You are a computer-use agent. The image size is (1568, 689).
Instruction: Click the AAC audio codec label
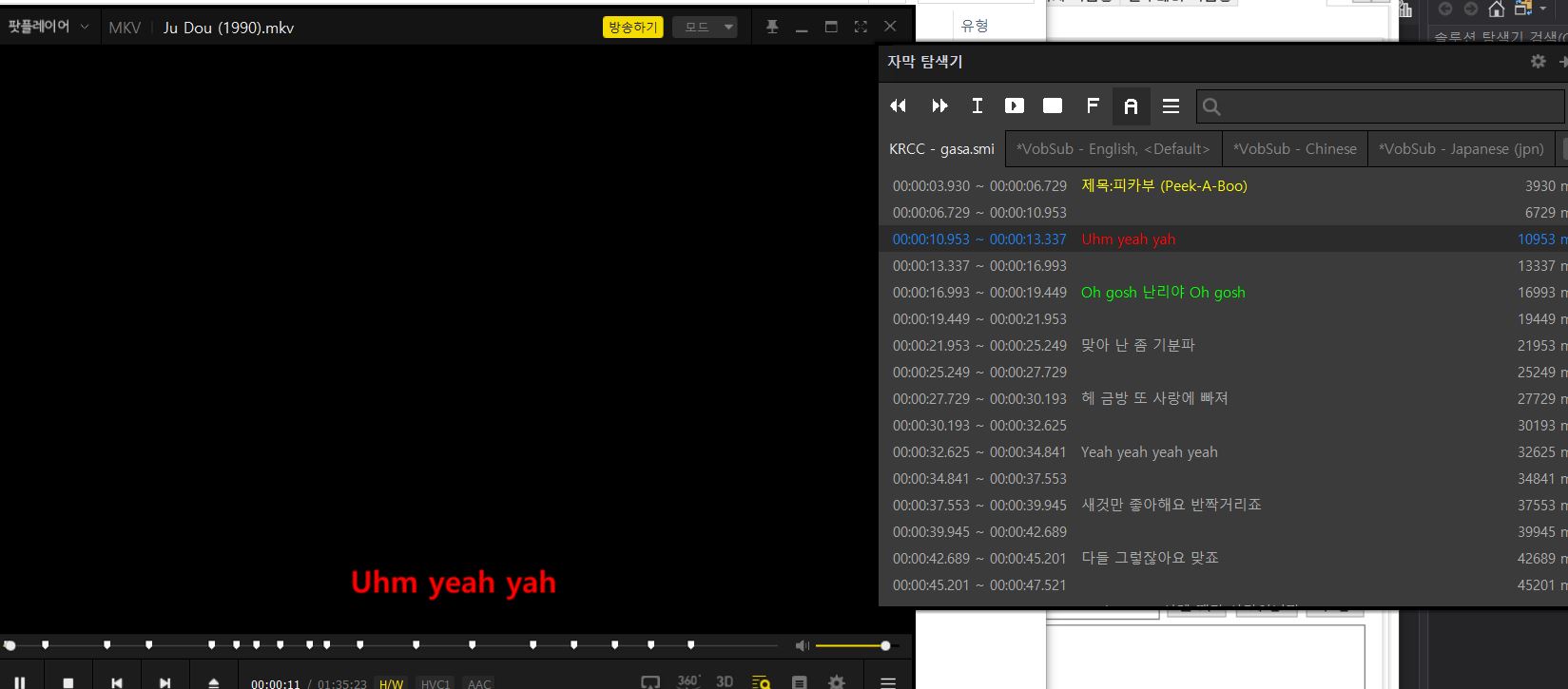tap(479, 683)
